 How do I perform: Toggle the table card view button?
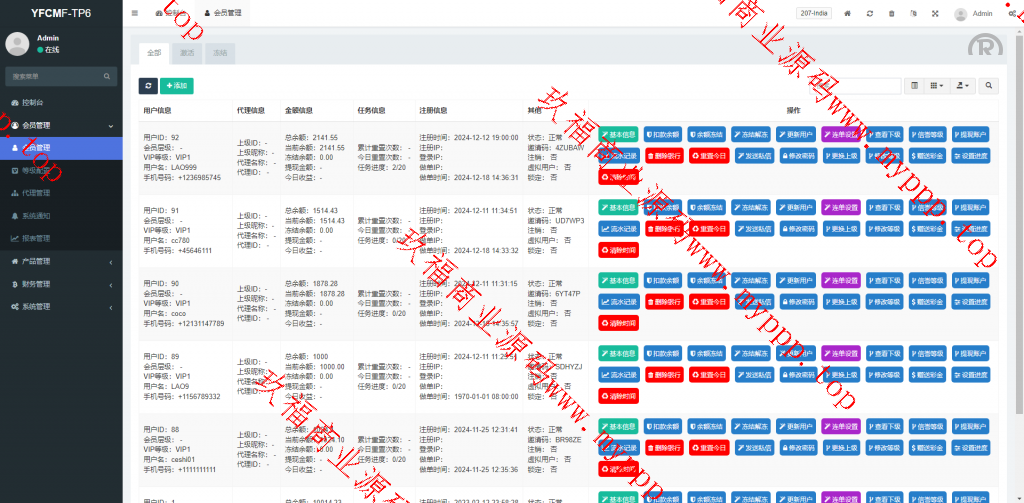click(915, 87)
